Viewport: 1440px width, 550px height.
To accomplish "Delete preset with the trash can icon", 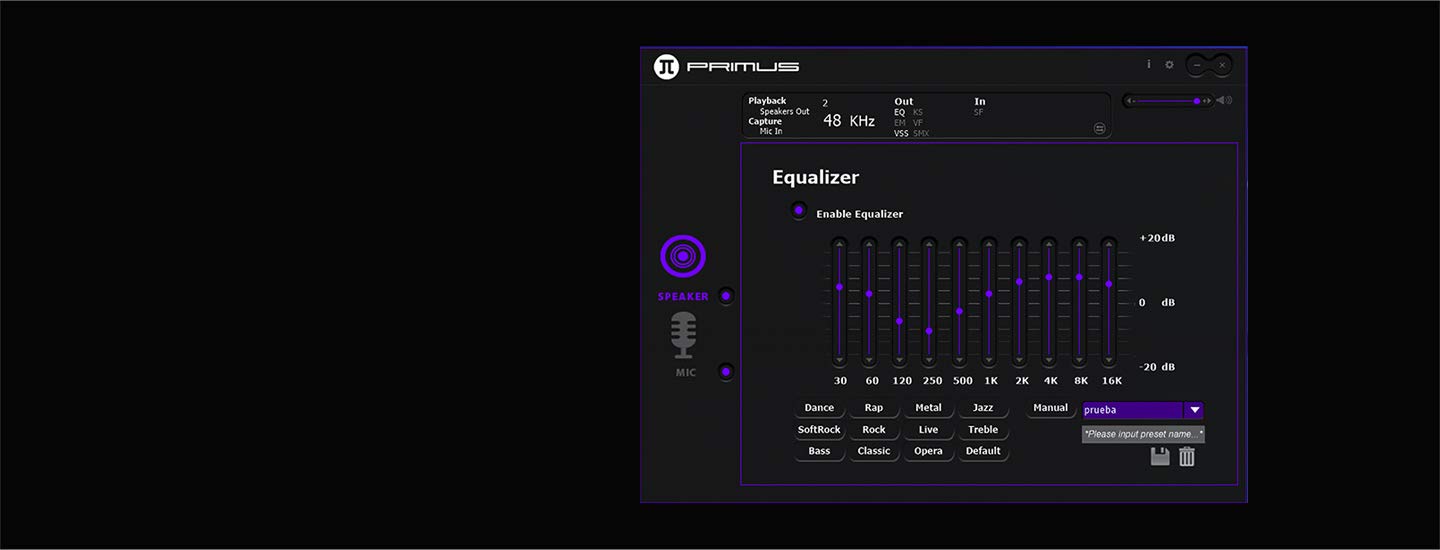I will [x=1187, y=457].
